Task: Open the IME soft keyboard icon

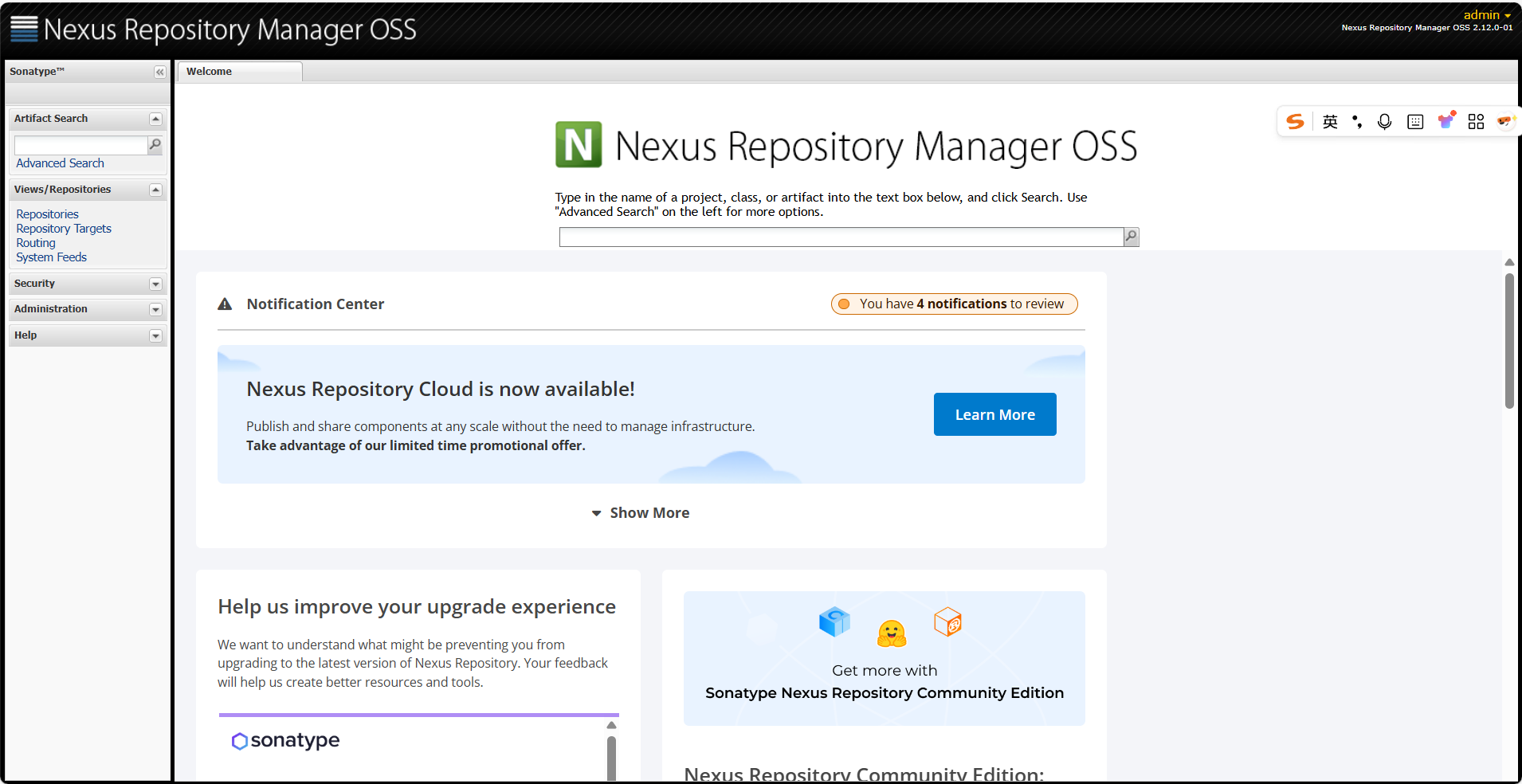Action: pos(1415,121)
